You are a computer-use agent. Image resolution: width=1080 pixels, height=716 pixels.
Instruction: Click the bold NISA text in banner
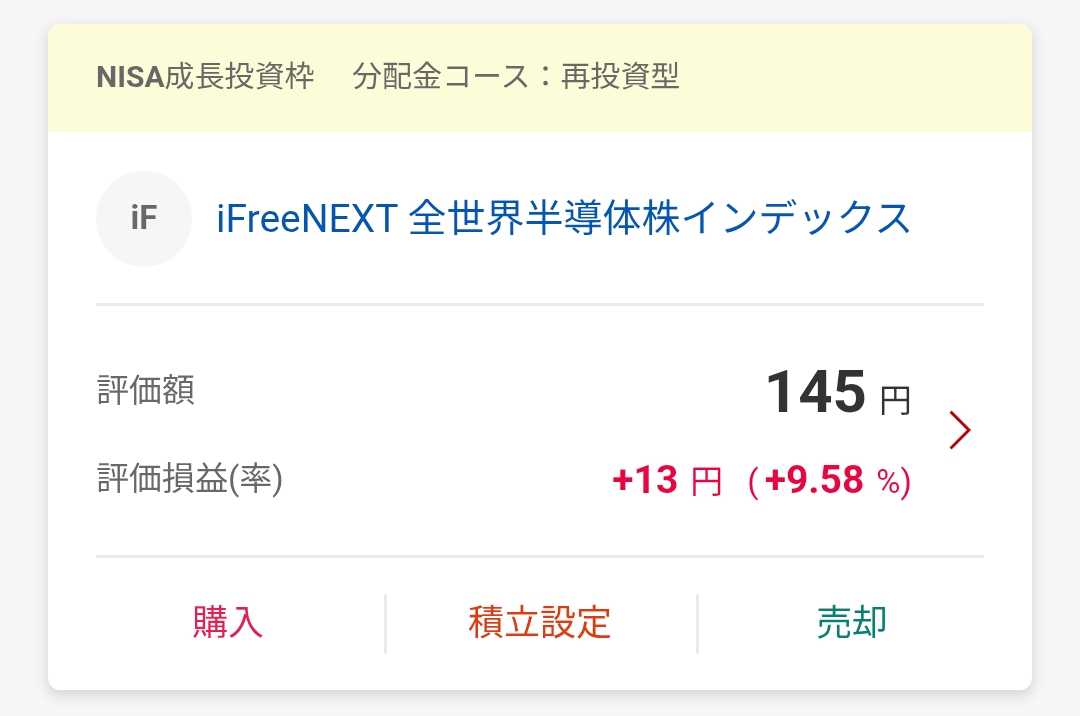(x=130, y=77)
